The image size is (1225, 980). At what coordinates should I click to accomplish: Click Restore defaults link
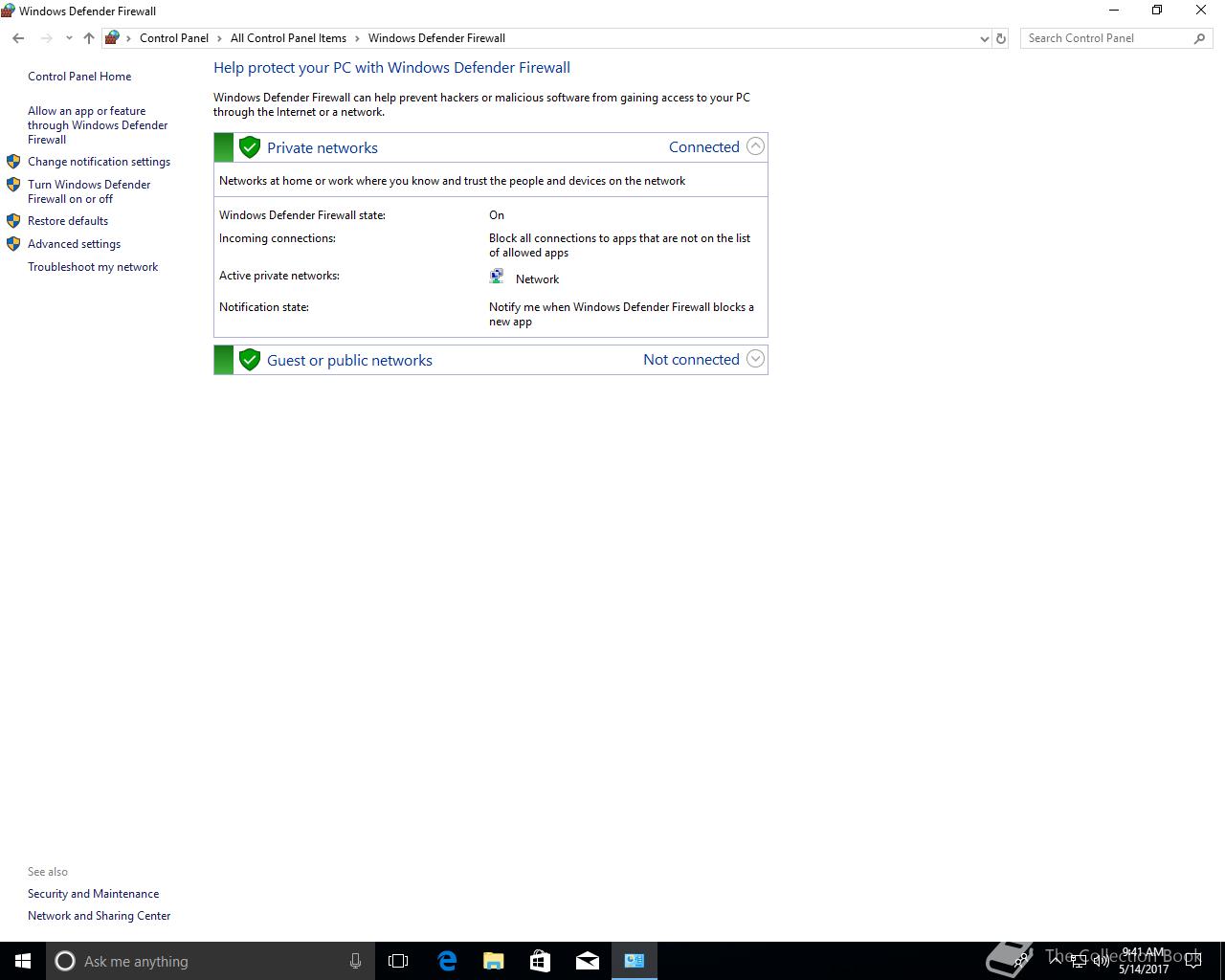[x=68, y=221]
